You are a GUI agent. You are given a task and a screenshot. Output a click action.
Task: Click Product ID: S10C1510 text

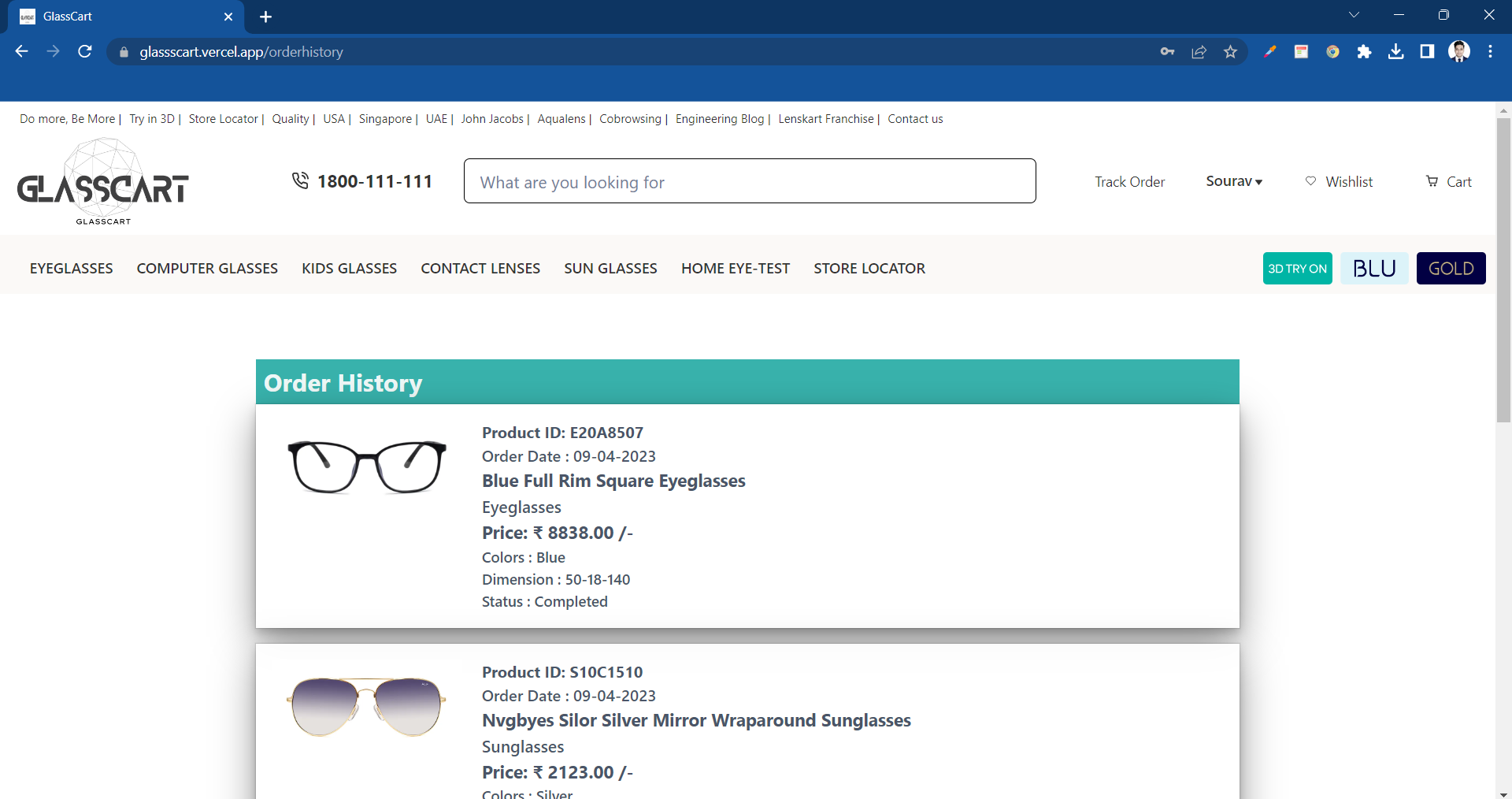(562, 672)
